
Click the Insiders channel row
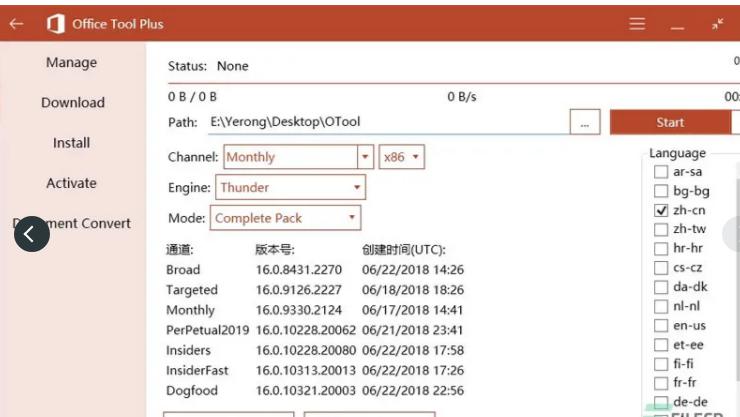click(x=315, y=350)
